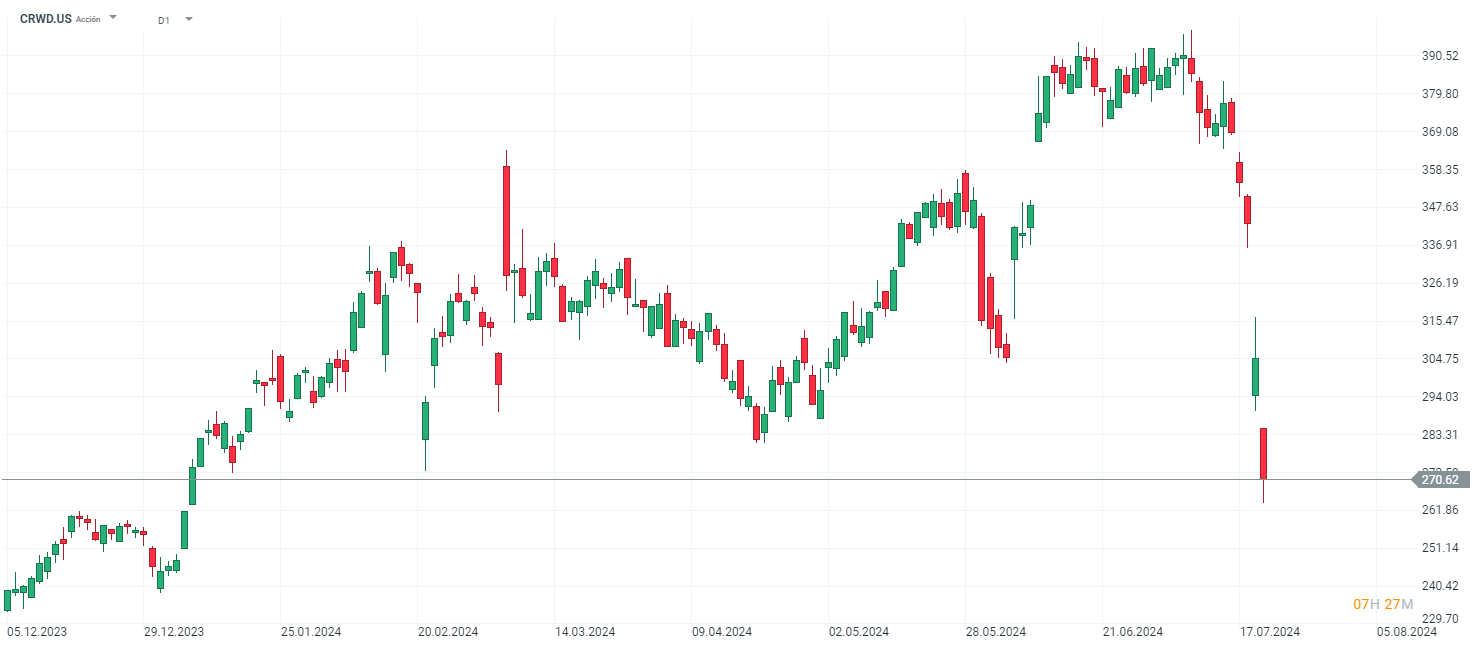Click the D1 interval label
Image resolution: width=1482 pixels, height=649 pixels.
(x=164, y=19)
